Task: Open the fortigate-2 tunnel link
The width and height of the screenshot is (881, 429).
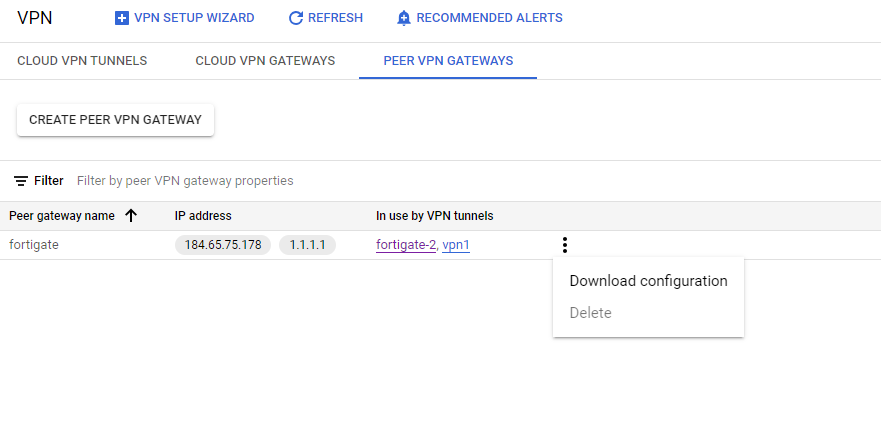Action: [x=406, y=245]
